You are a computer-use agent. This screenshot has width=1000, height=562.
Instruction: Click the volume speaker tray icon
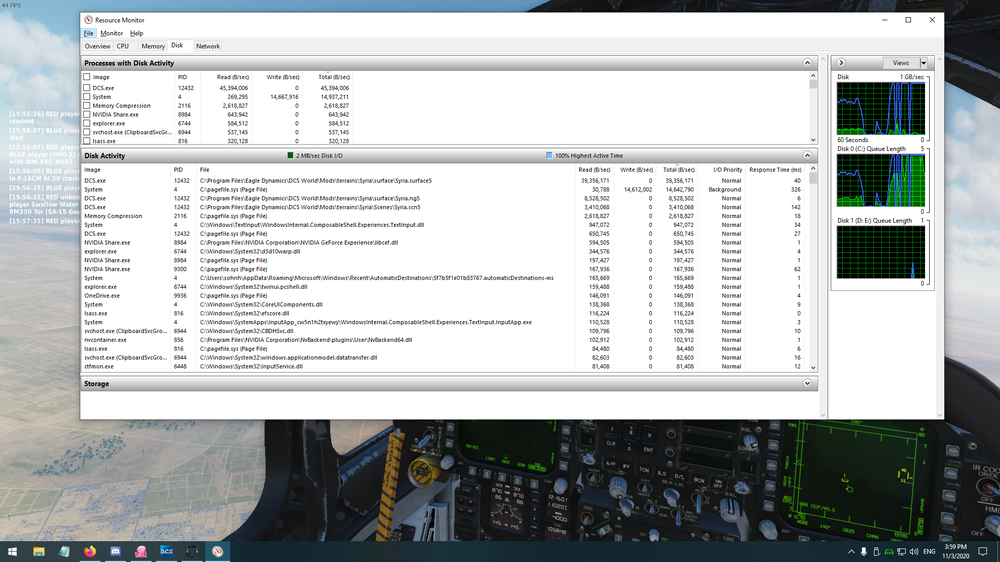[x=914, y=551]
